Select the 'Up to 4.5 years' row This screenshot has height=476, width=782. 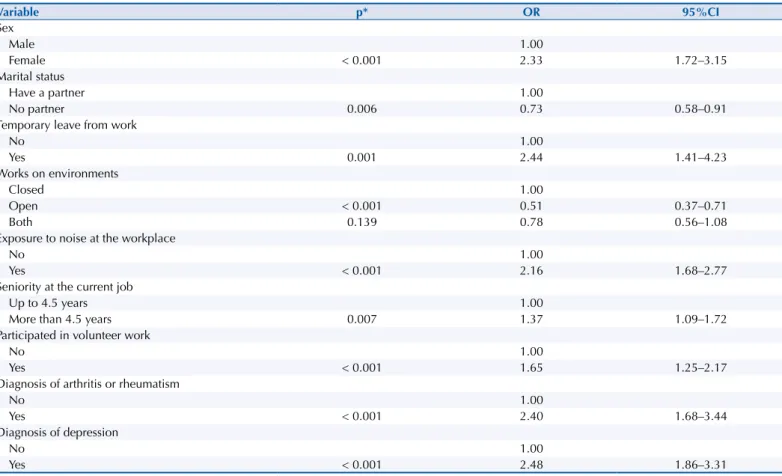(x=48, y=303)
